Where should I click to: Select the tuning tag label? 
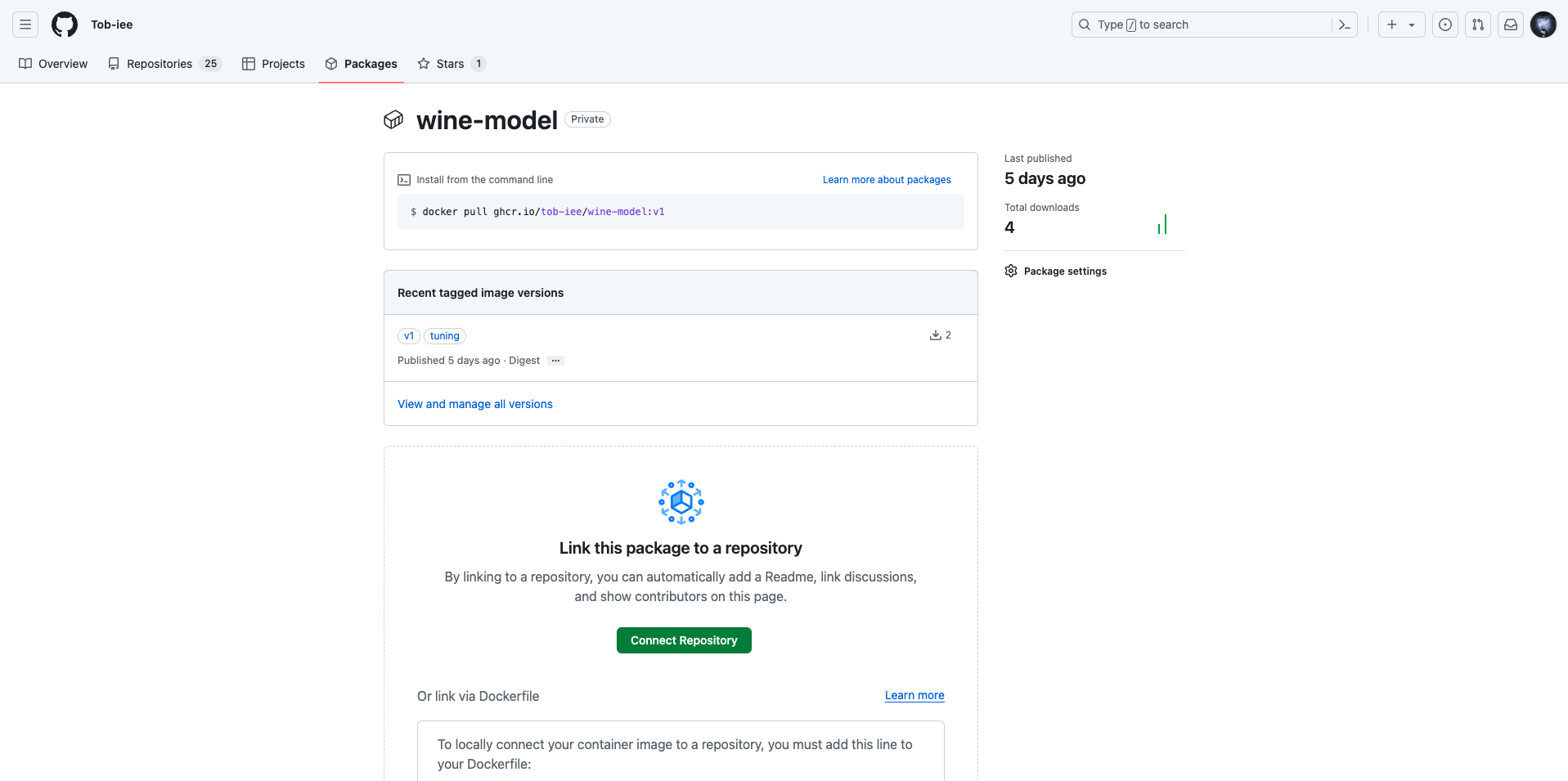[x=445, y=336]
